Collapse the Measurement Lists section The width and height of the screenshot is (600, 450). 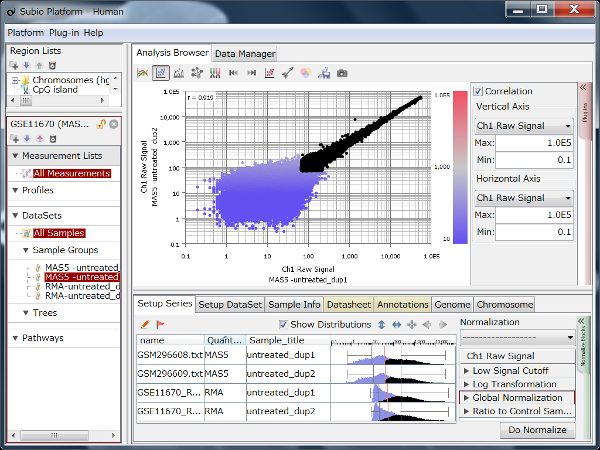[15, 156]
